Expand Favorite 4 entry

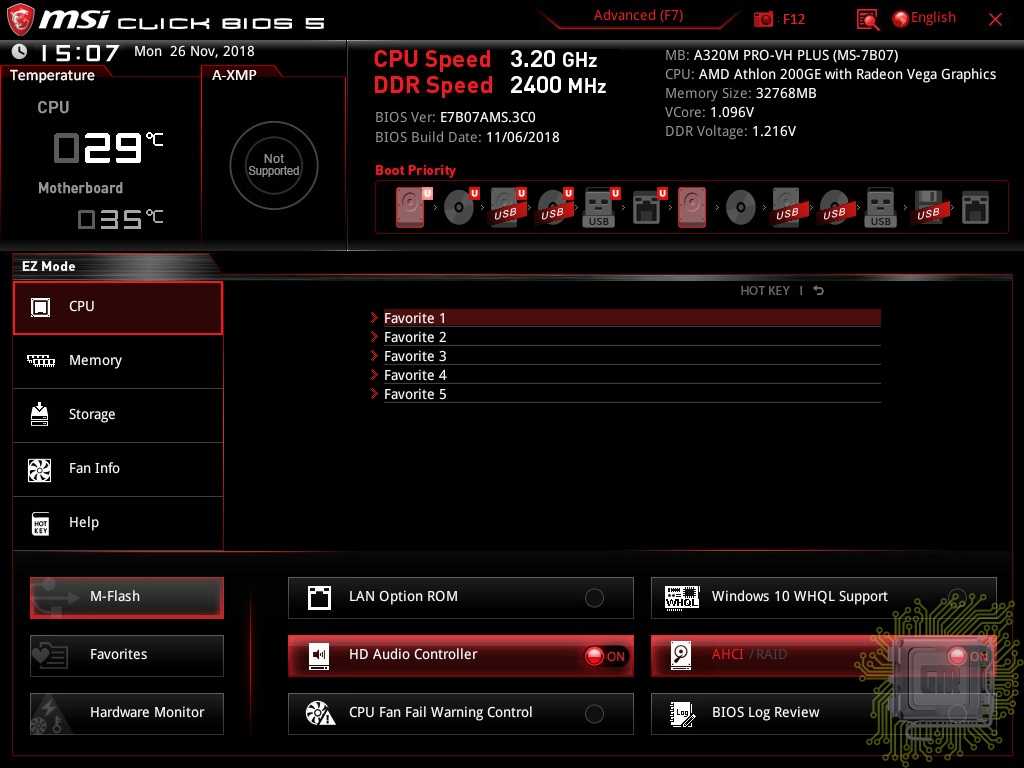tap(625, 375)
